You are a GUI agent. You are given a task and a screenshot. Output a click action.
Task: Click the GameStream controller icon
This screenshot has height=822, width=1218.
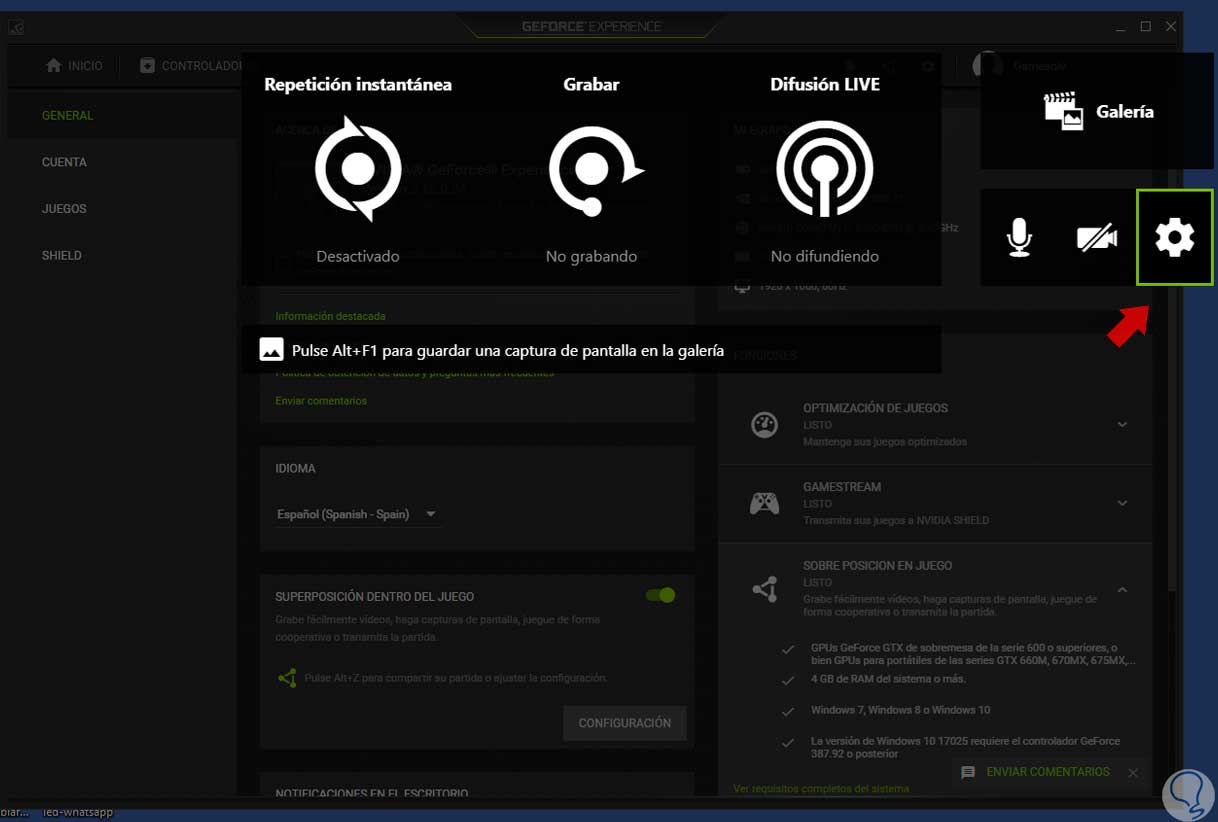click(x=765, y=502)
